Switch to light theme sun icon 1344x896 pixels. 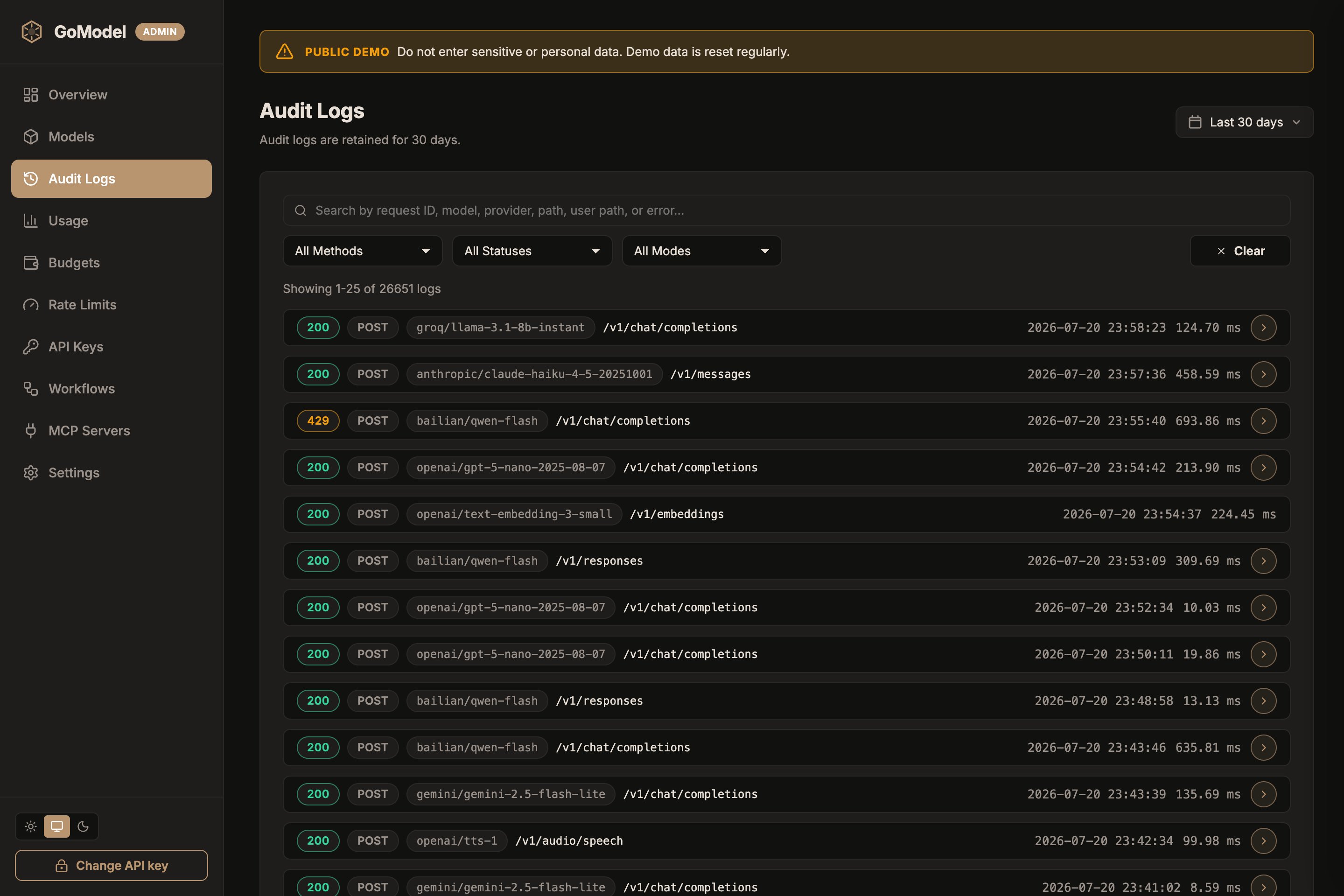click(x=31, y=826)
